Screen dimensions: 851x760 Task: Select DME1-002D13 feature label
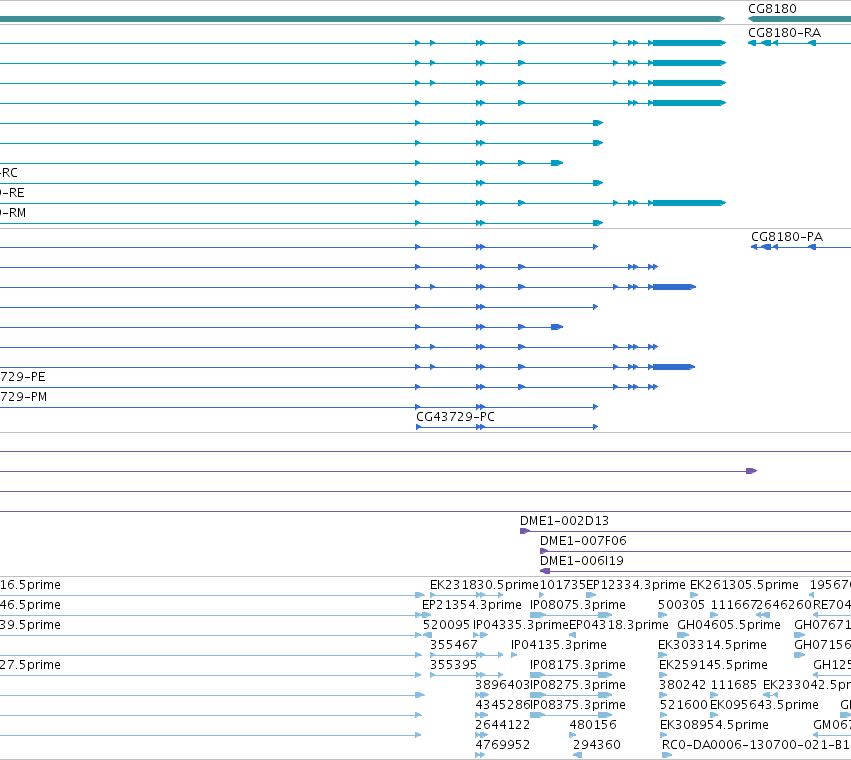(x=564, y=521)
